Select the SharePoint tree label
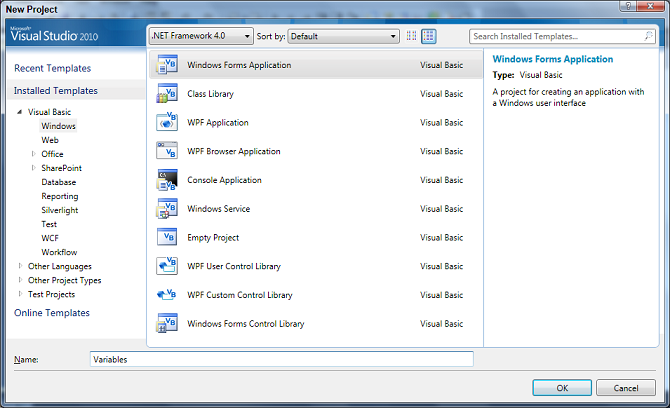 pyautogui.click(x=62, y=168)
